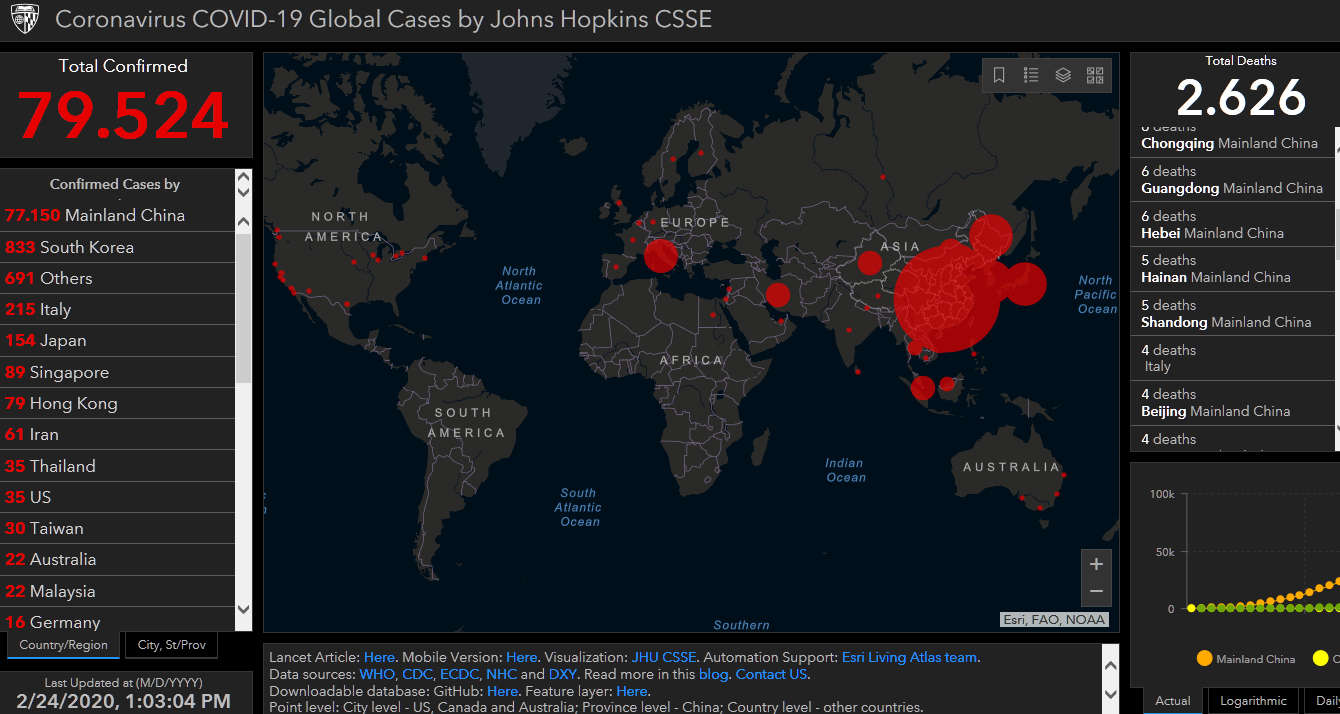Click the red case circle over Japan
Viewport: 1340px width, 714px height.
[x=1024, y=284]
